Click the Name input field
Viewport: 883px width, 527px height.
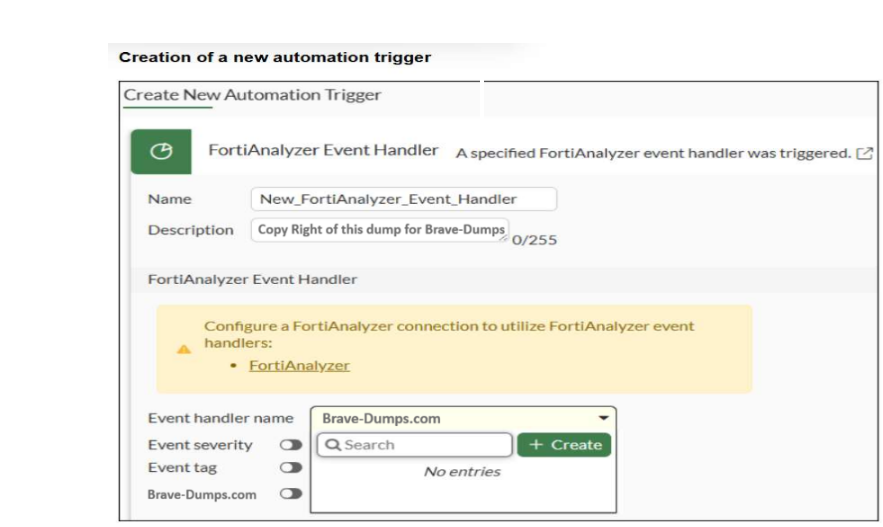(x=402, y=199)
